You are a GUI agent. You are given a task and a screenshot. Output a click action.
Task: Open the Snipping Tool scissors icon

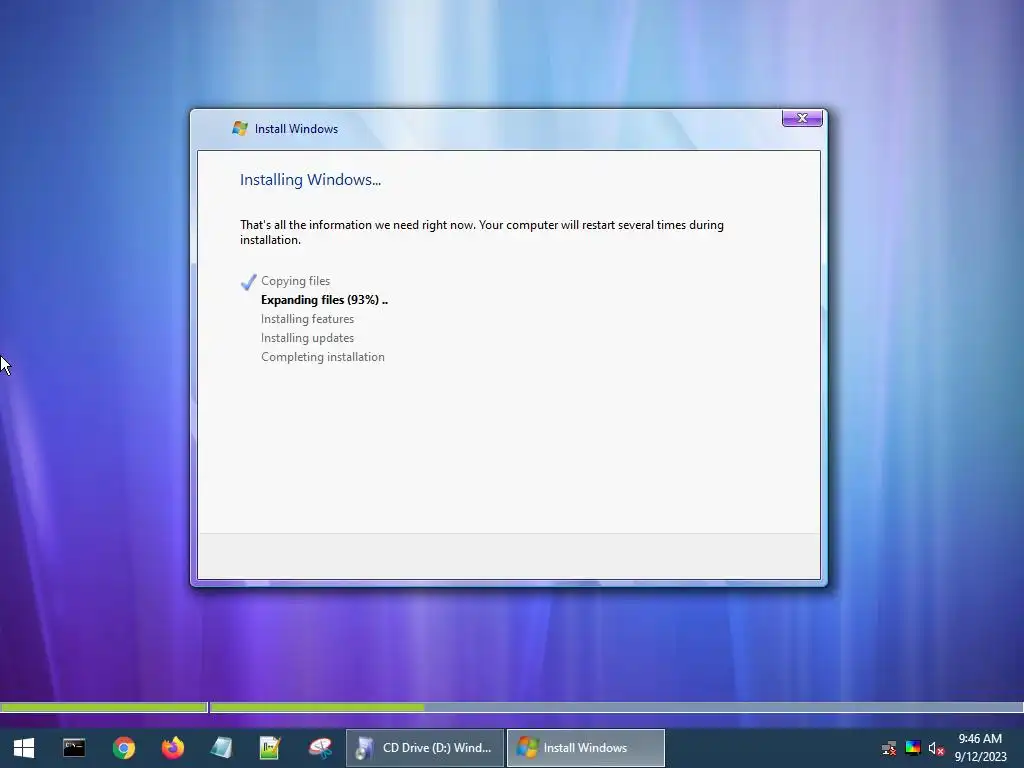(320, 748)
